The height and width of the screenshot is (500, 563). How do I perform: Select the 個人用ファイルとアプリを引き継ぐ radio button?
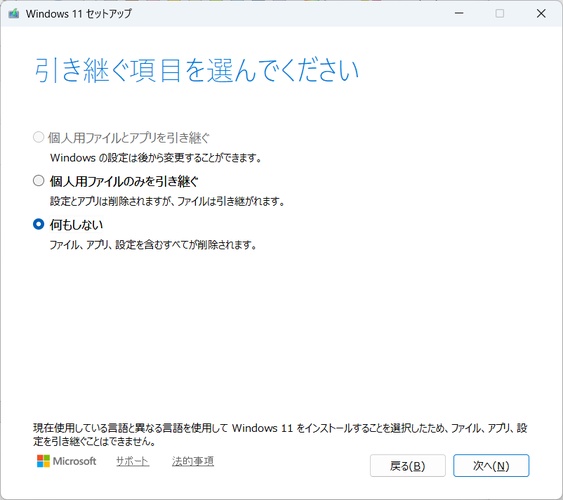(x=38, y=137)
